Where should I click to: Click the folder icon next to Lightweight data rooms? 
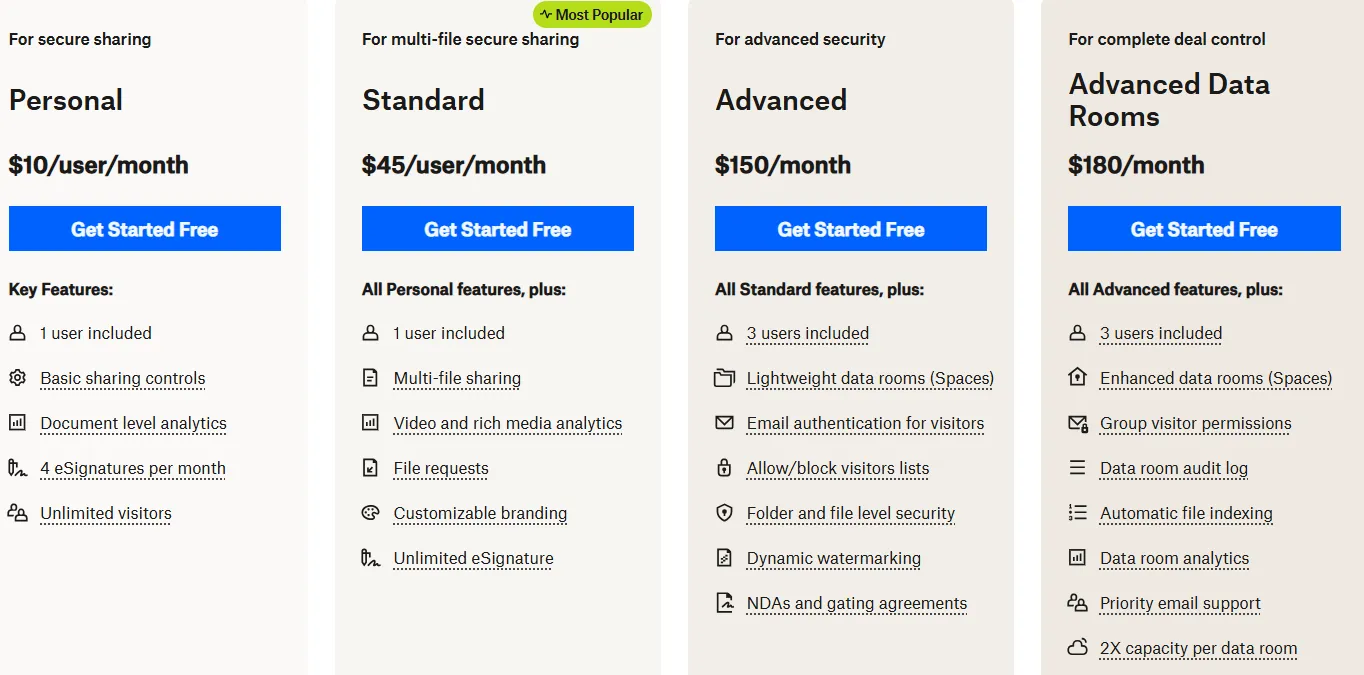(x=725, y=378)
